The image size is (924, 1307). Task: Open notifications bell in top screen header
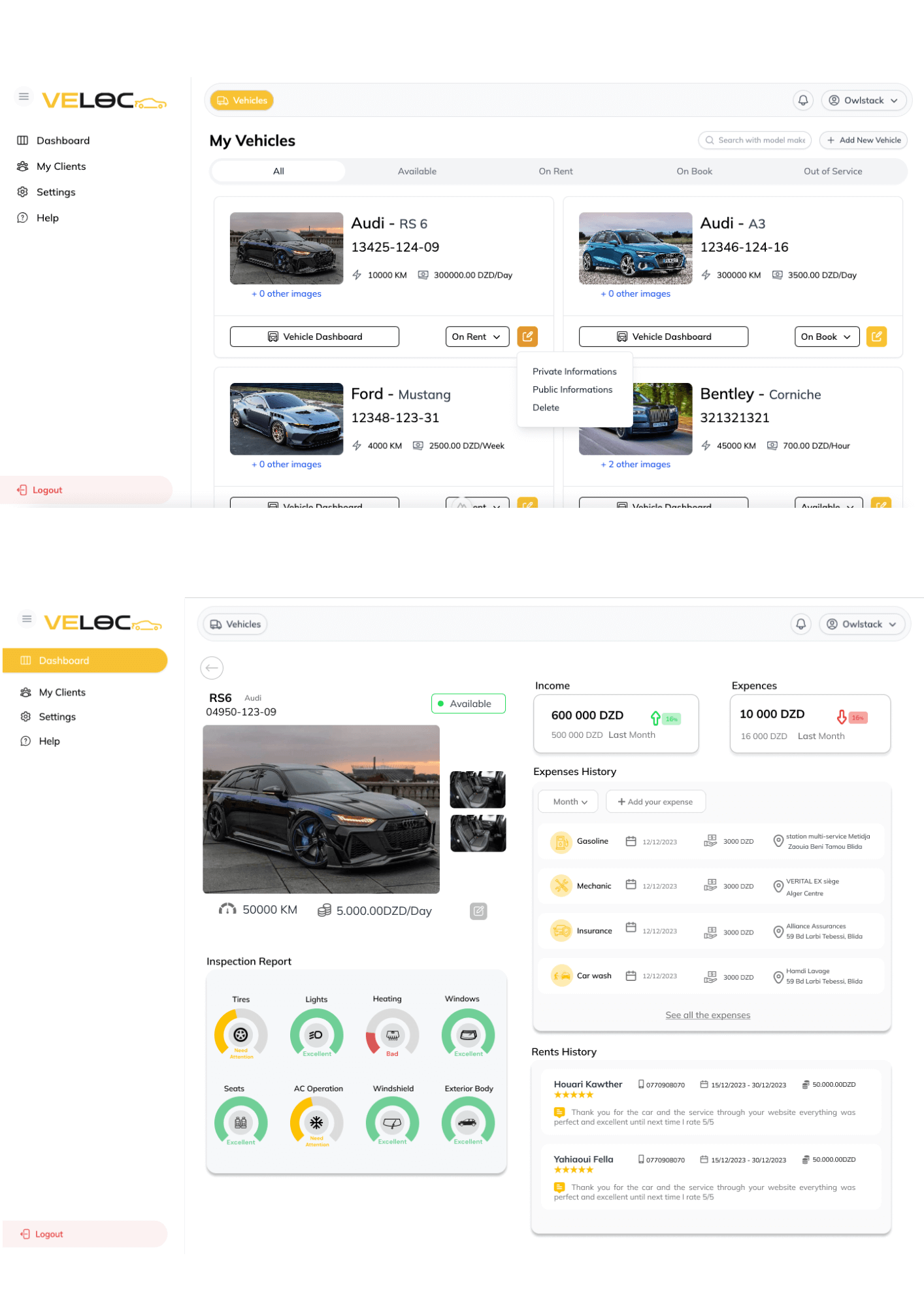pyautogui.click(x=803, y=100)
